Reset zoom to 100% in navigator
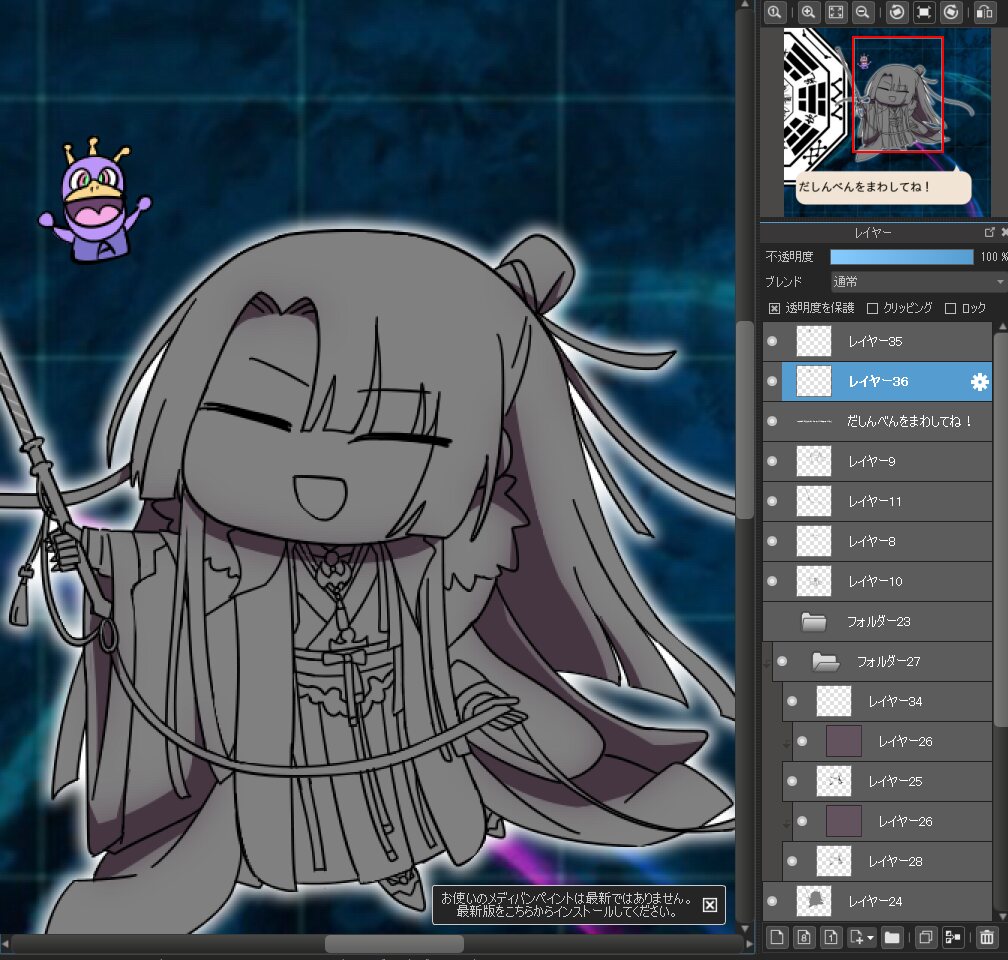This screenshot has width=1008, height=960. 775,12
